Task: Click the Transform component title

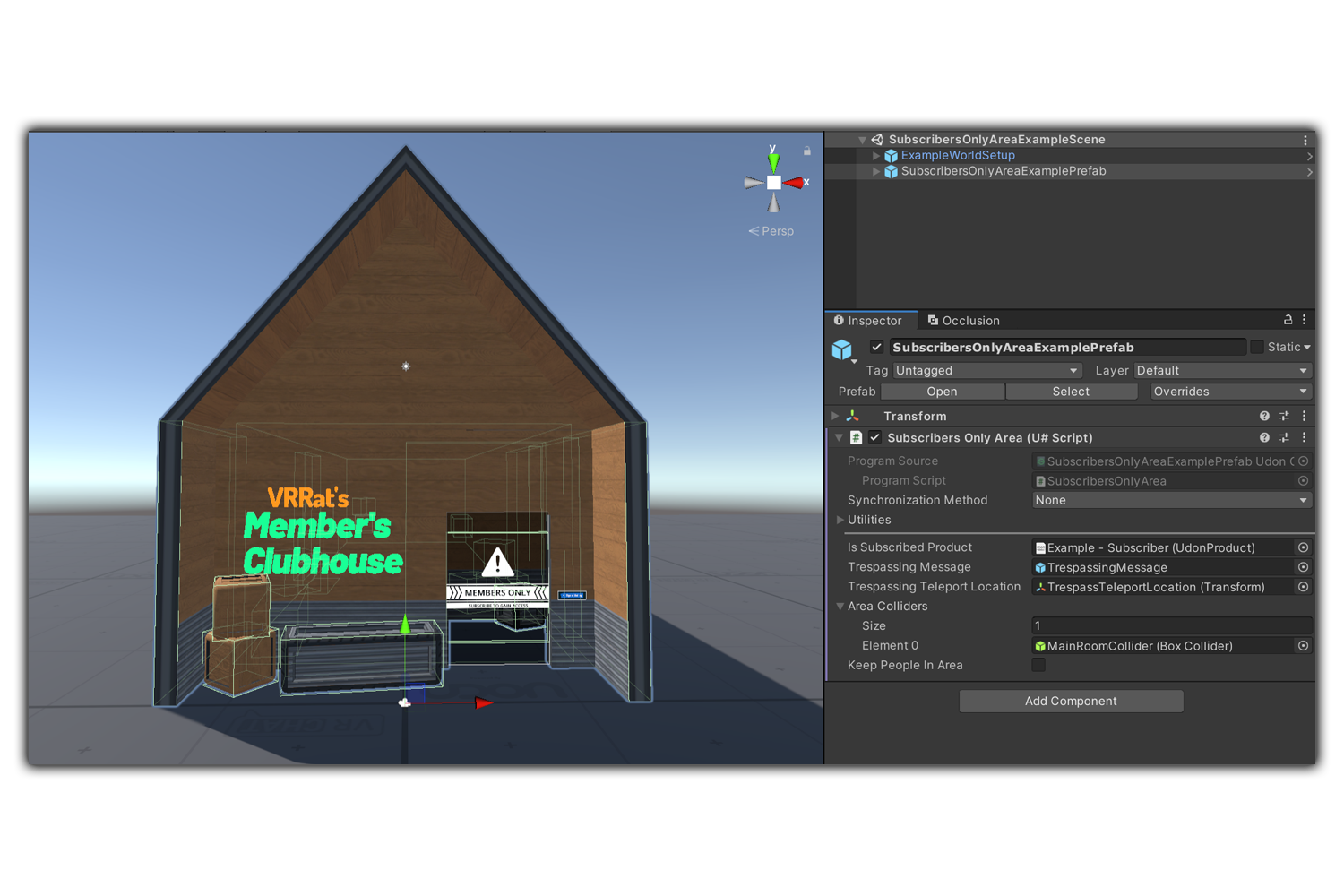Action: tap(915, 416)
